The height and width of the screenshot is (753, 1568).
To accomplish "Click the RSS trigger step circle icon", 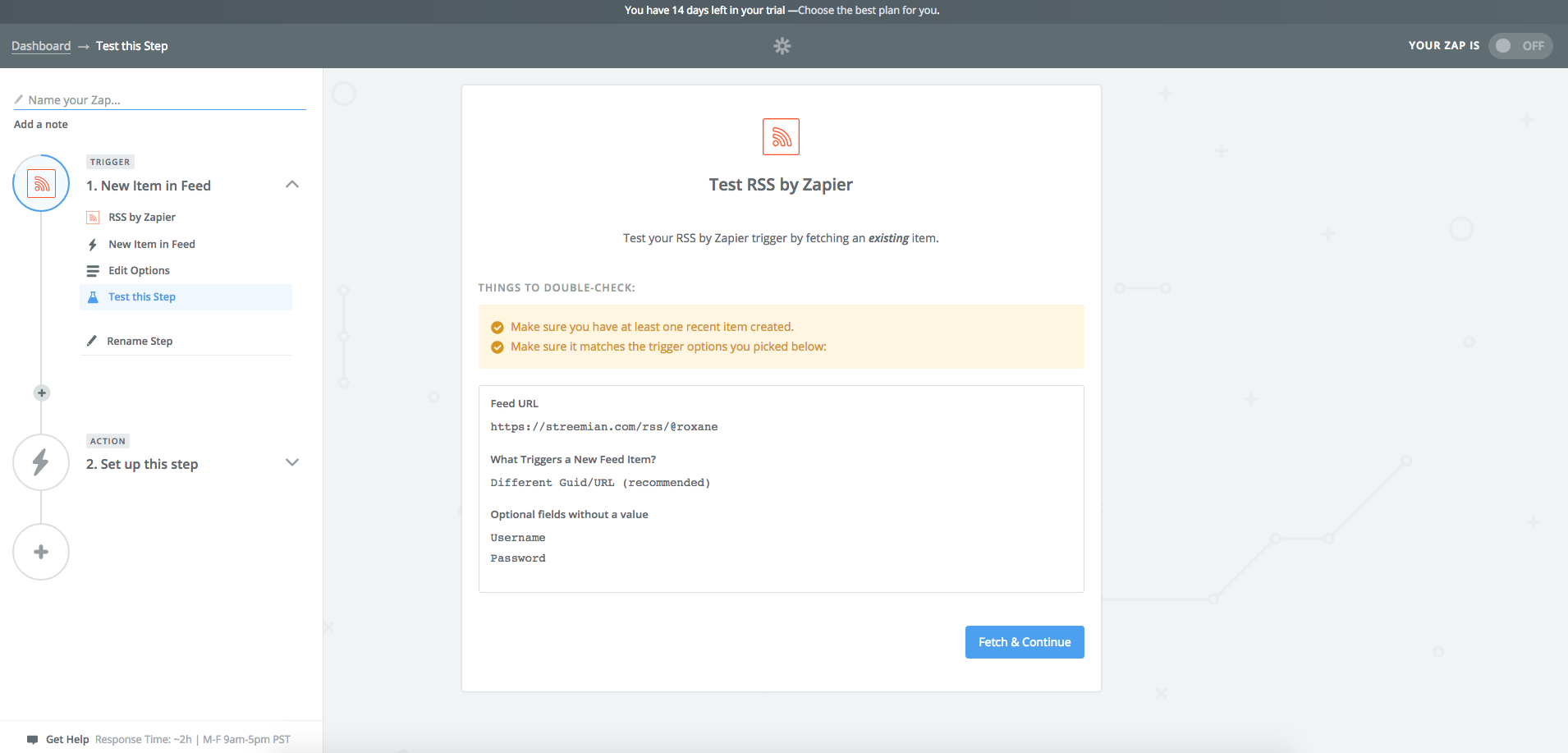I will pos(41,183).
